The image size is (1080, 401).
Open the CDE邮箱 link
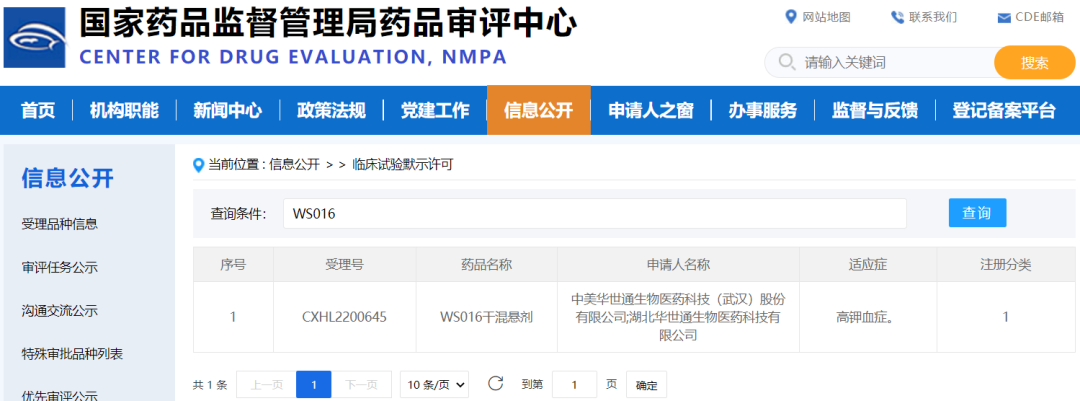[x=1039, y=17]
